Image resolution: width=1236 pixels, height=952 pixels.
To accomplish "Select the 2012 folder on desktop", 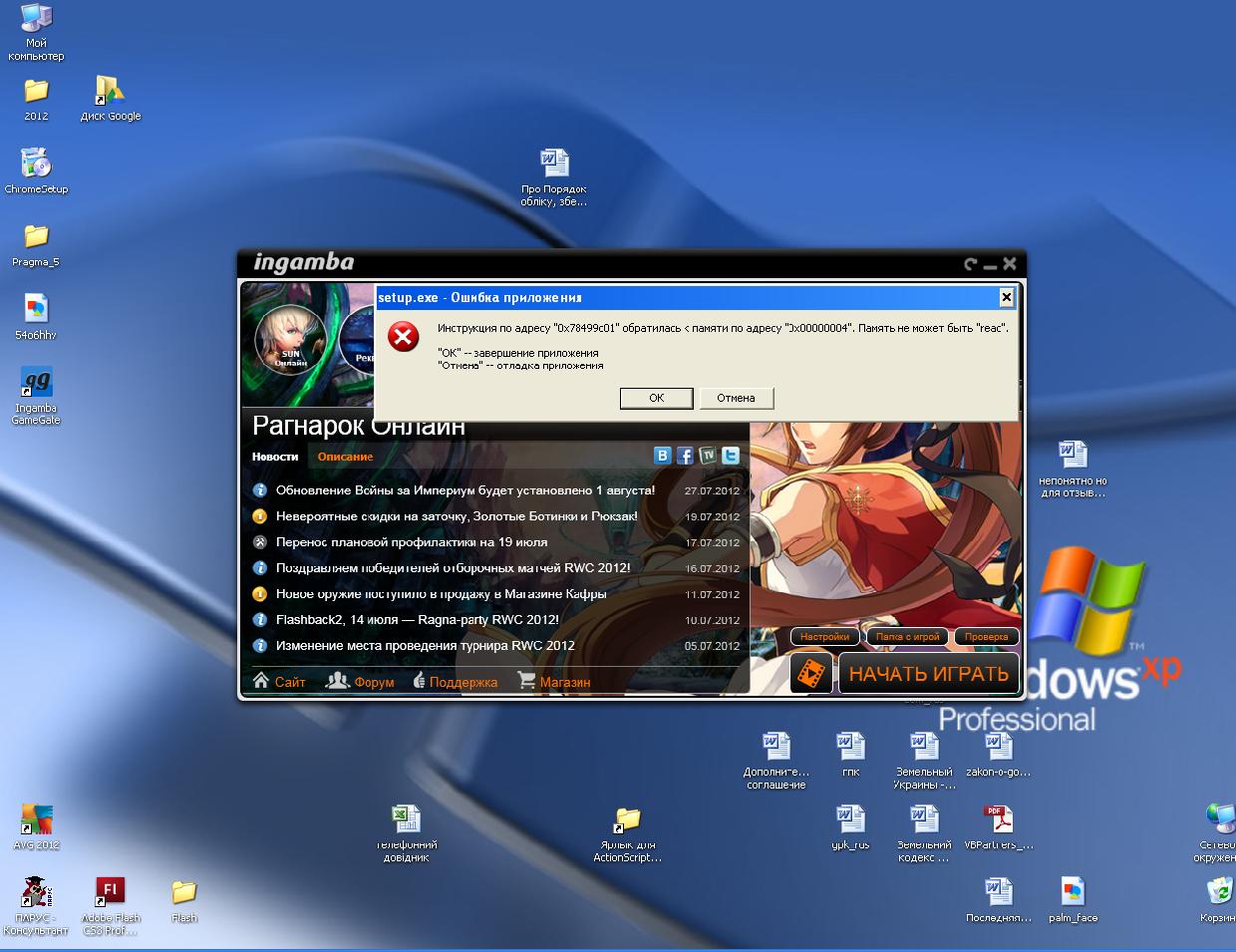I will [36, 100].
